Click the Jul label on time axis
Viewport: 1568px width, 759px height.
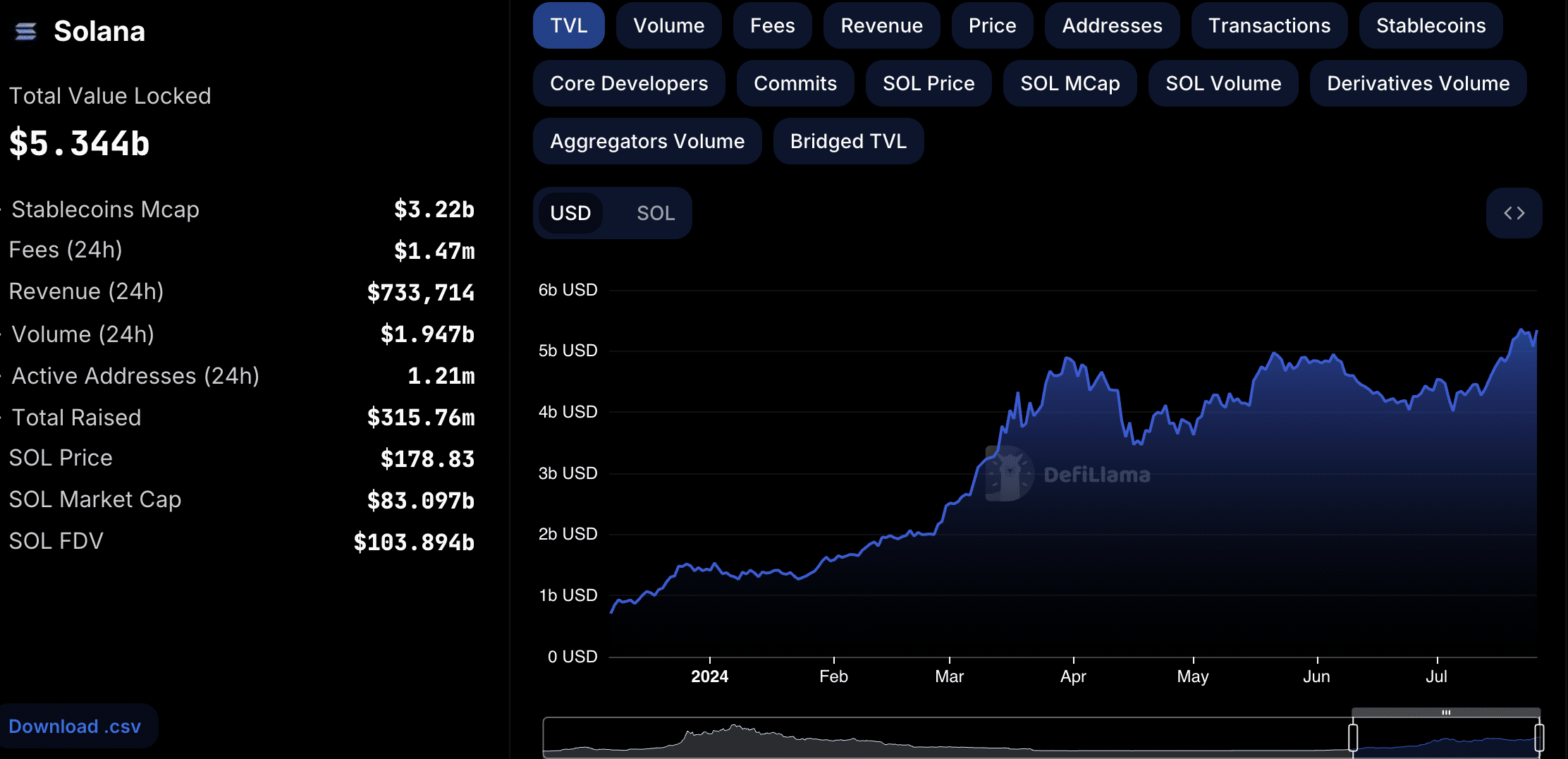coord(1436,676)
